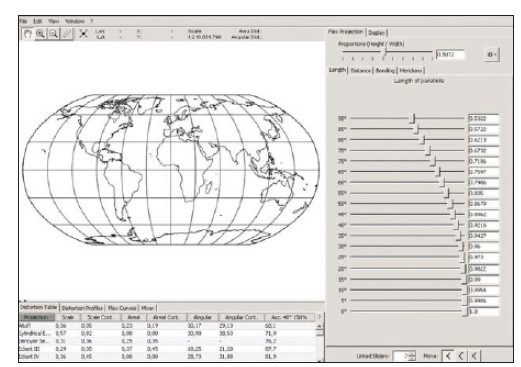The height and width of the screenshot is (367, 521).
Task: Click the Proportions height/width input field
Action: coord(450,54)
